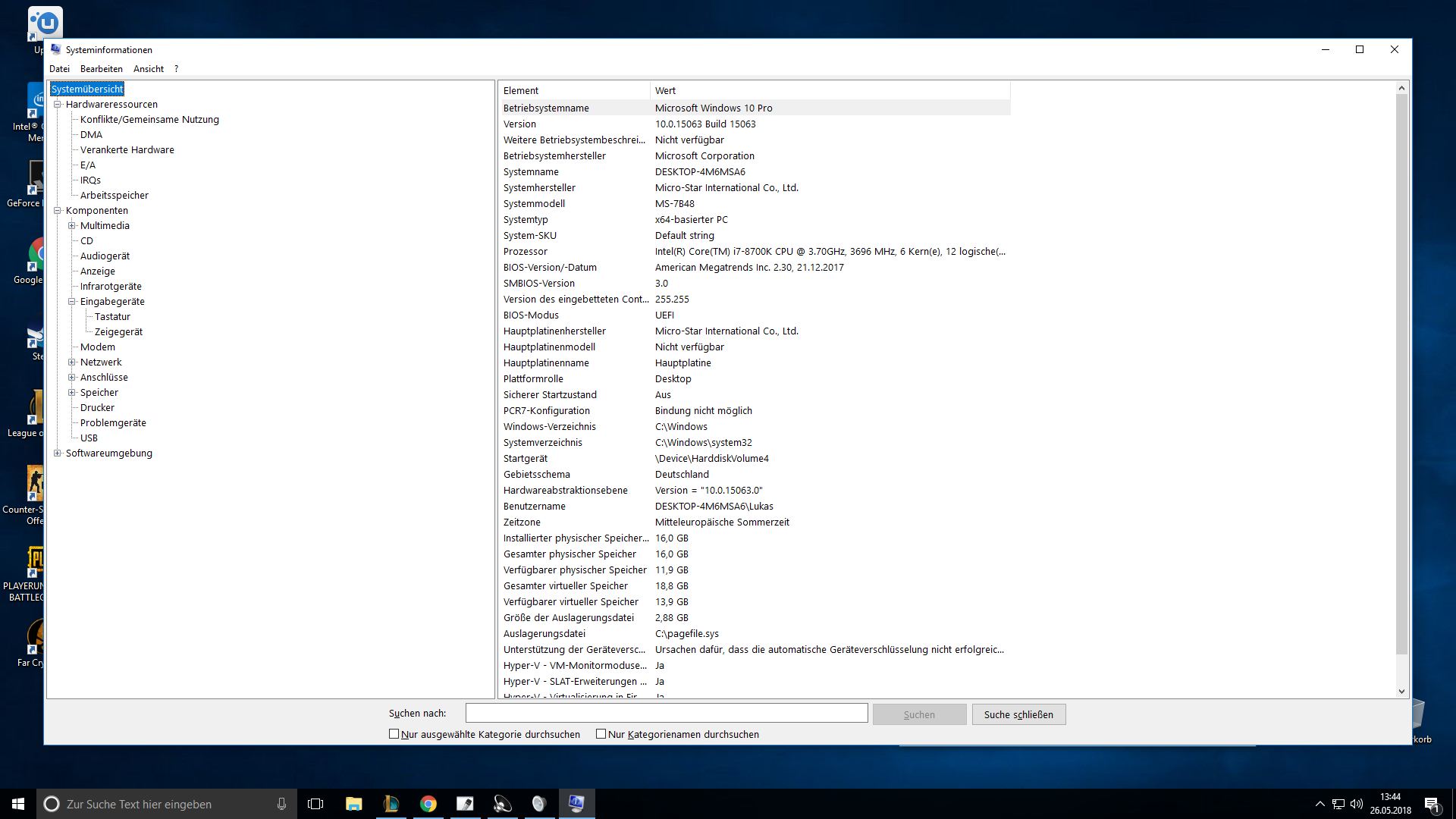
Task: Click the vertical scrollbar down arrow
Action: tap(1401, 692)
